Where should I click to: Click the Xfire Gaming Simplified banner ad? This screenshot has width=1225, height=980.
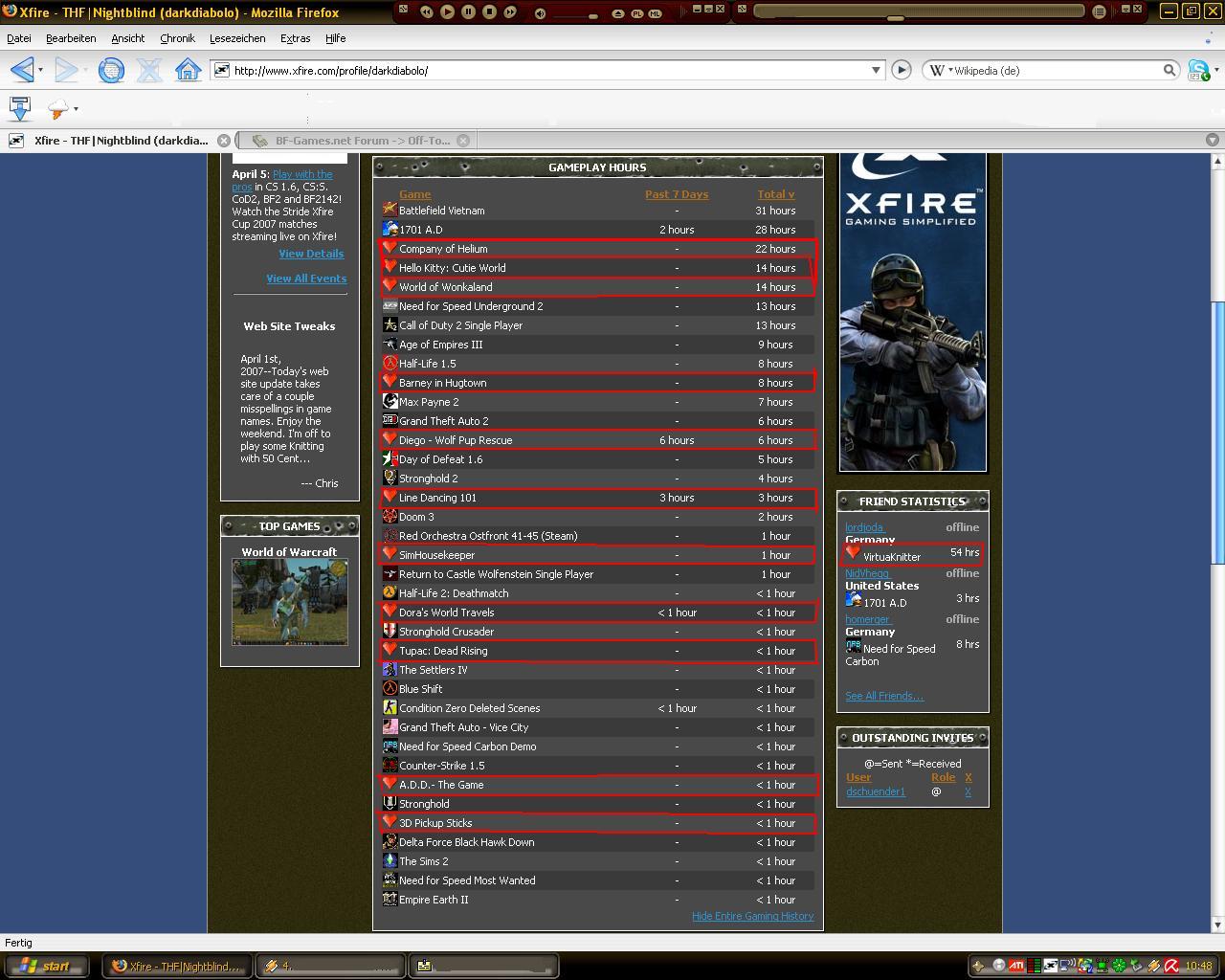tap(913, 313)
